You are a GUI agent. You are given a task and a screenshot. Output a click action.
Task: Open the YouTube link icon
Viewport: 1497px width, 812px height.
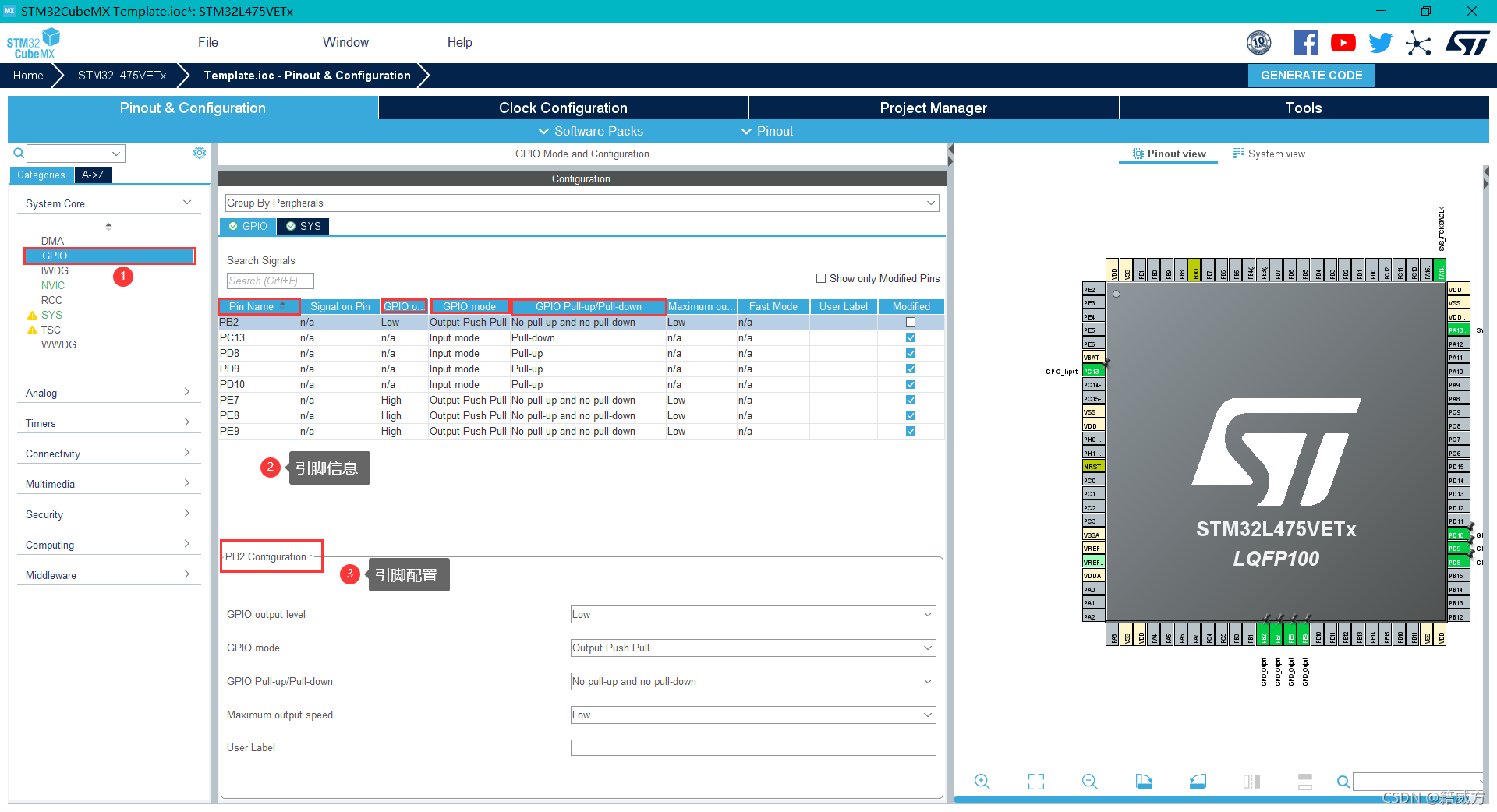[x=1343, y=43]
